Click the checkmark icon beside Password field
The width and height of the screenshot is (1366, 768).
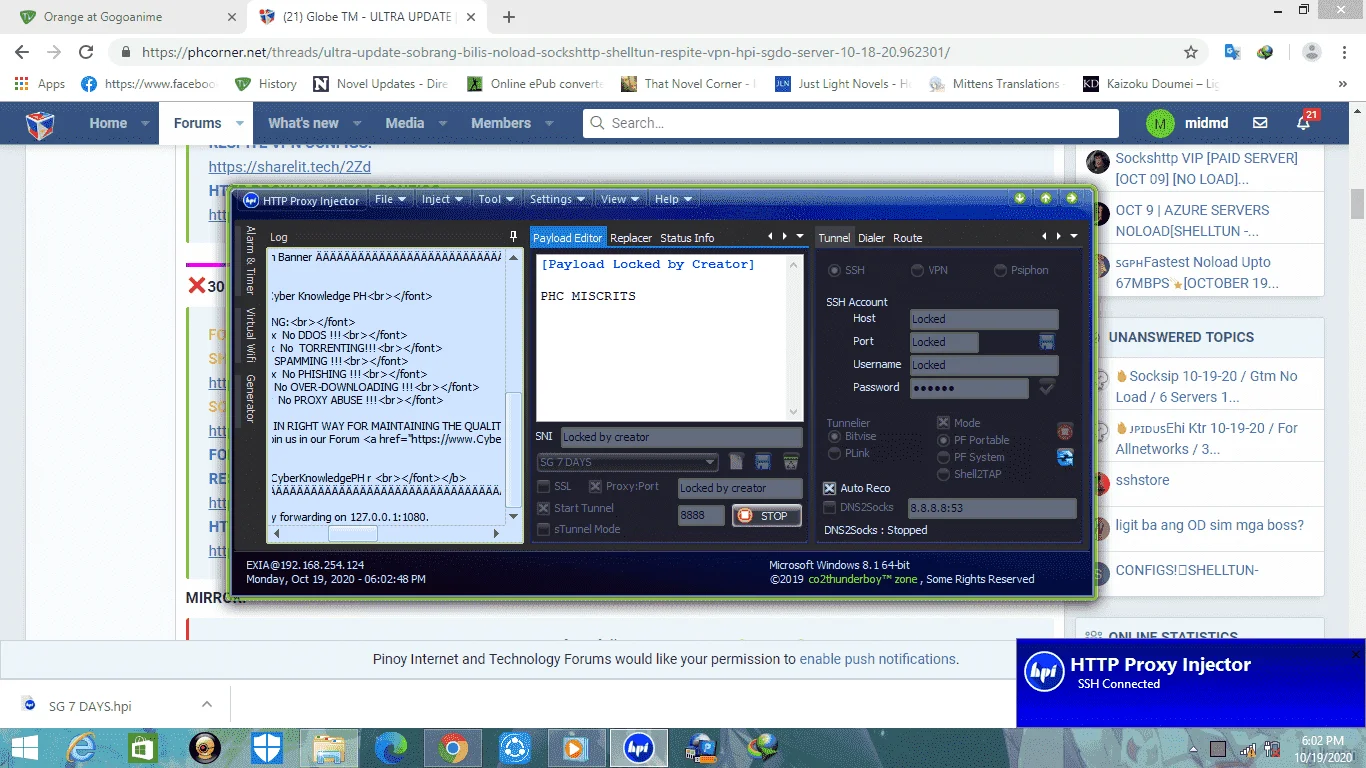coord(1047,387)
